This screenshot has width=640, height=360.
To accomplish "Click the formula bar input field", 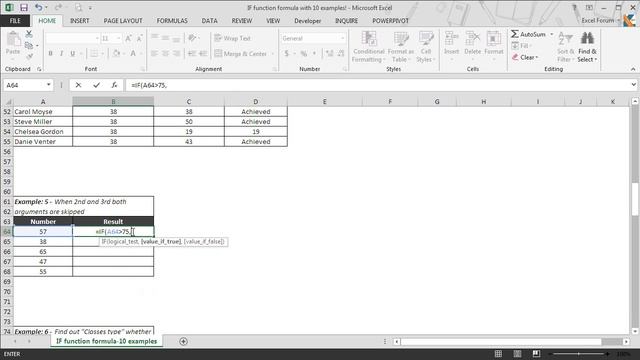I will (x=377, y=85).
